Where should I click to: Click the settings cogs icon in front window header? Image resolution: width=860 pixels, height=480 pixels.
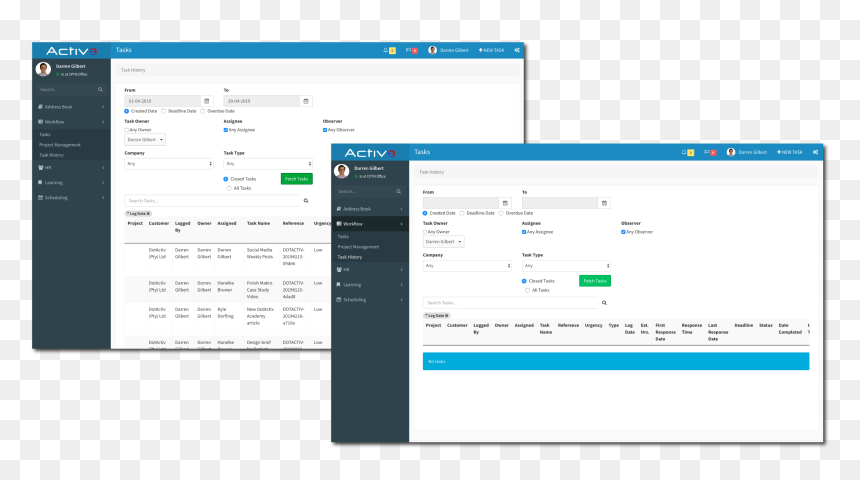click(x=816, y=152)
